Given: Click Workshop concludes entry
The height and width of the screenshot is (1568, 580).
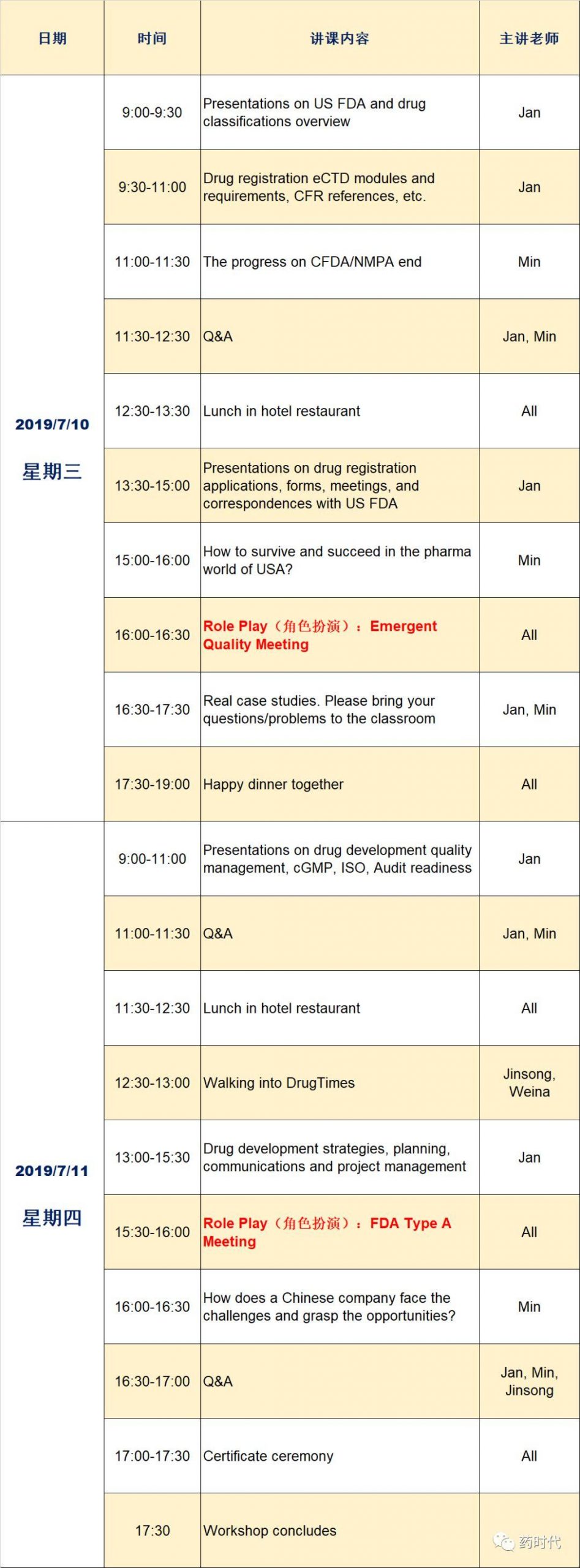Looking at the screenshot, I should pos(269,1531).
